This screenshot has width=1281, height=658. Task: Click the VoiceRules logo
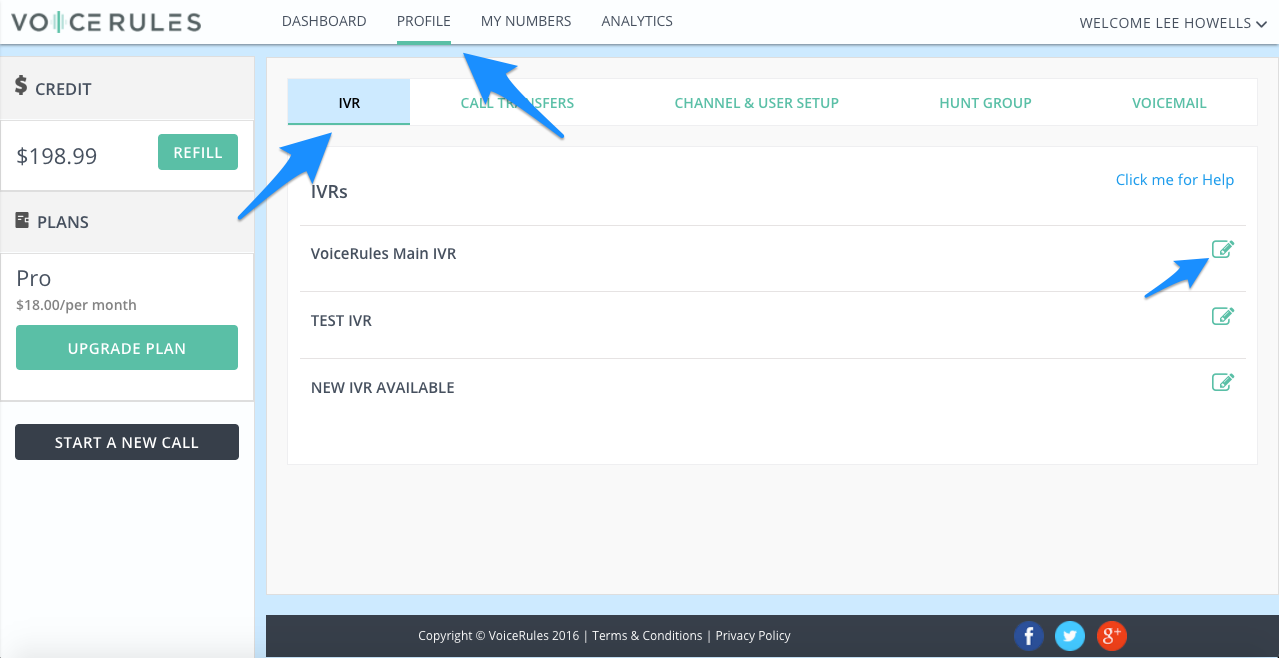(104, 20)
